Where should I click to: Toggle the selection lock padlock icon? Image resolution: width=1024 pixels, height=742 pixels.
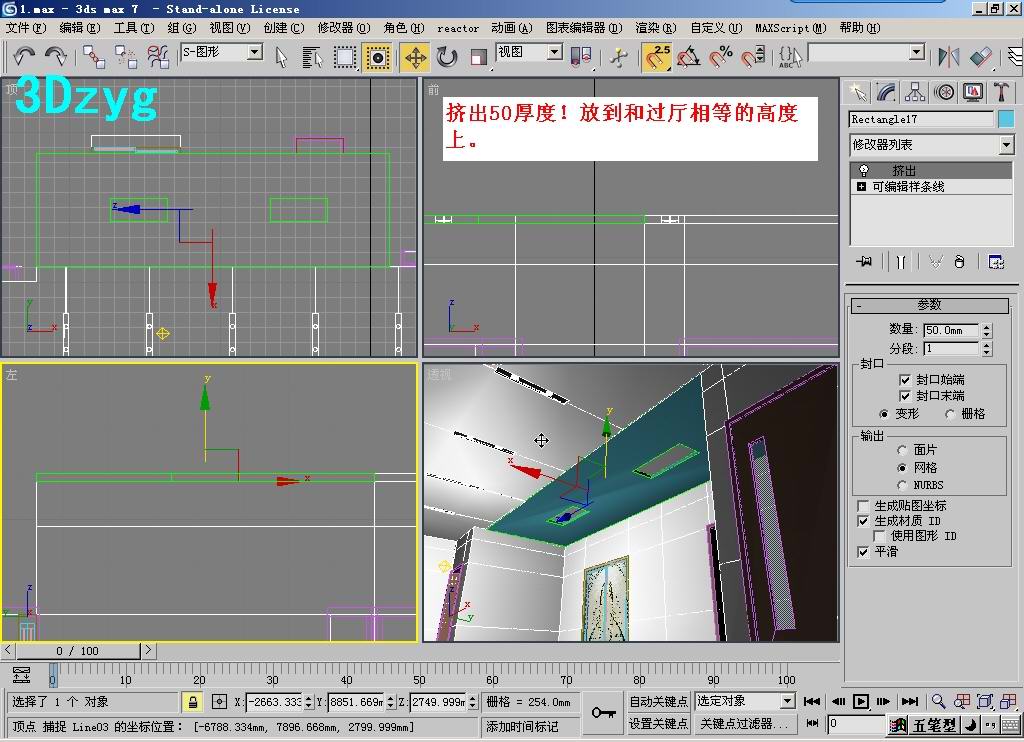192,702
